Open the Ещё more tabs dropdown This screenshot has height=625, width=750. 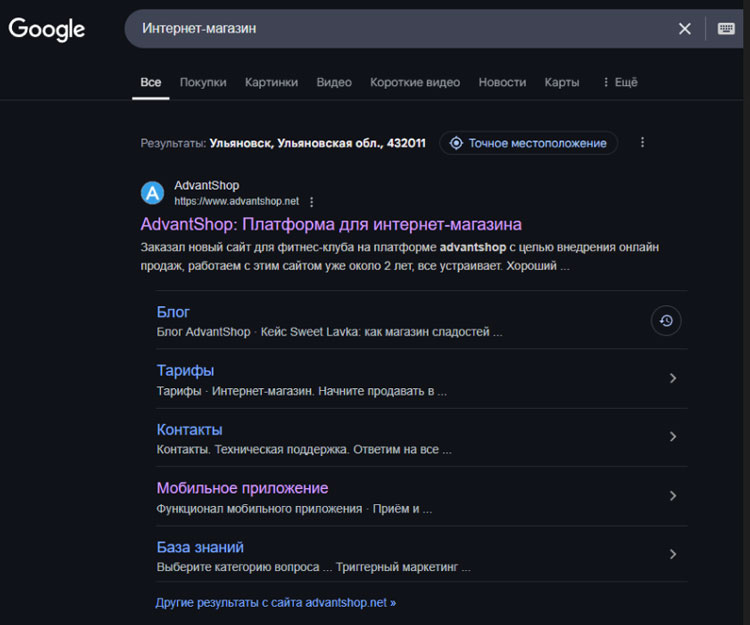pos(620,82)
